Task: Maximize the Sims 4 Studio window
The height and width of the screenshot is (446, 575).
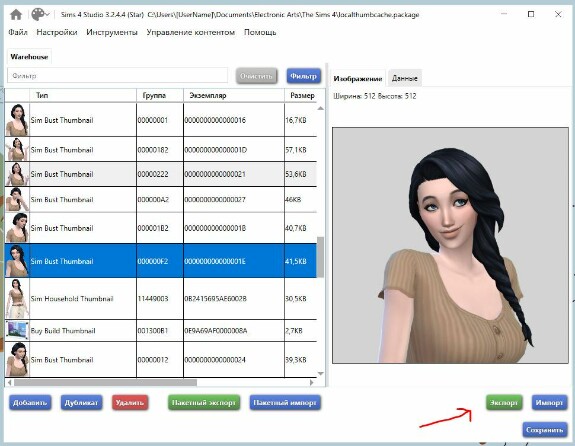Action: tap(531, 14)
